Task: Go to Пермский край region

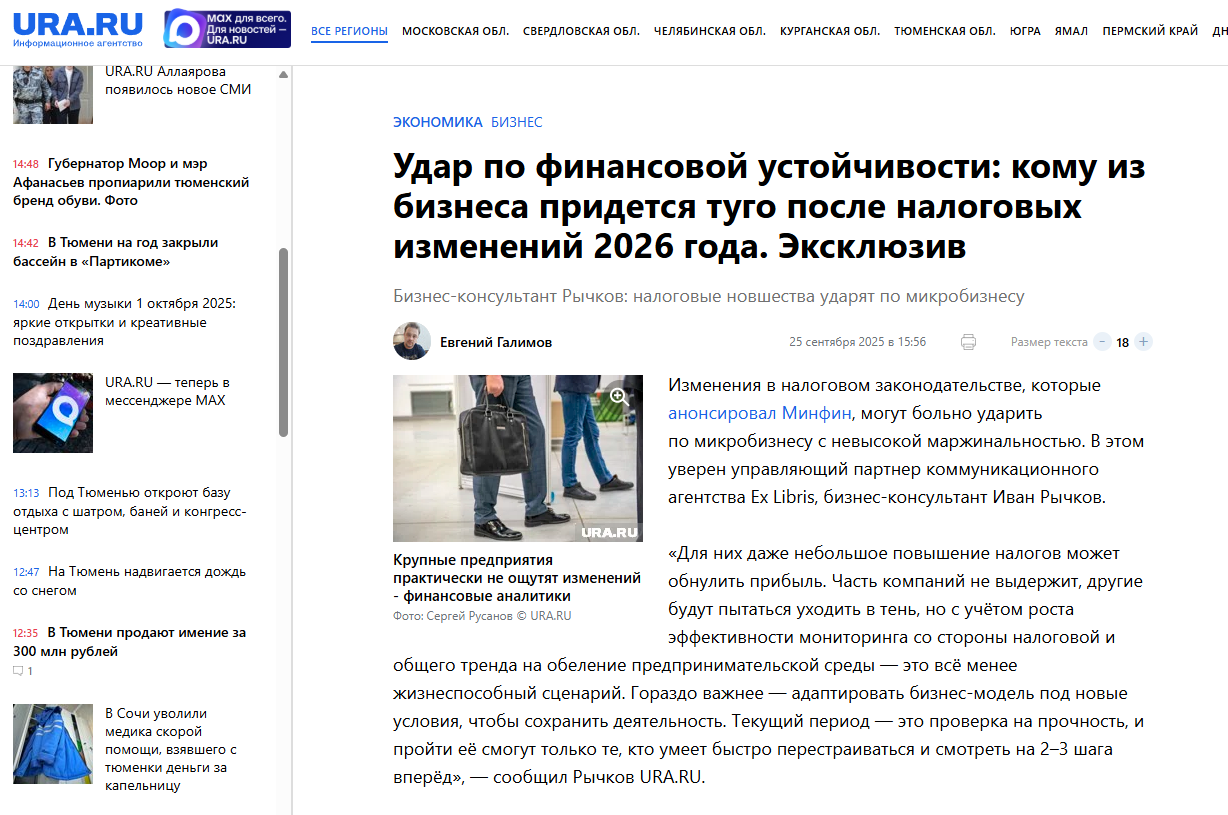Action: [x=1150, y=31]
